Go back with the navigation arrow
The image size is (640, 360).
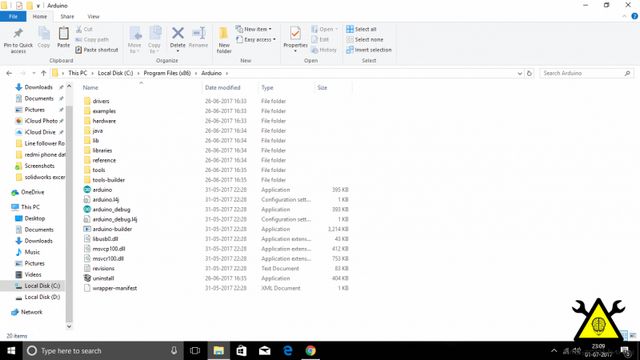[9, 73]
